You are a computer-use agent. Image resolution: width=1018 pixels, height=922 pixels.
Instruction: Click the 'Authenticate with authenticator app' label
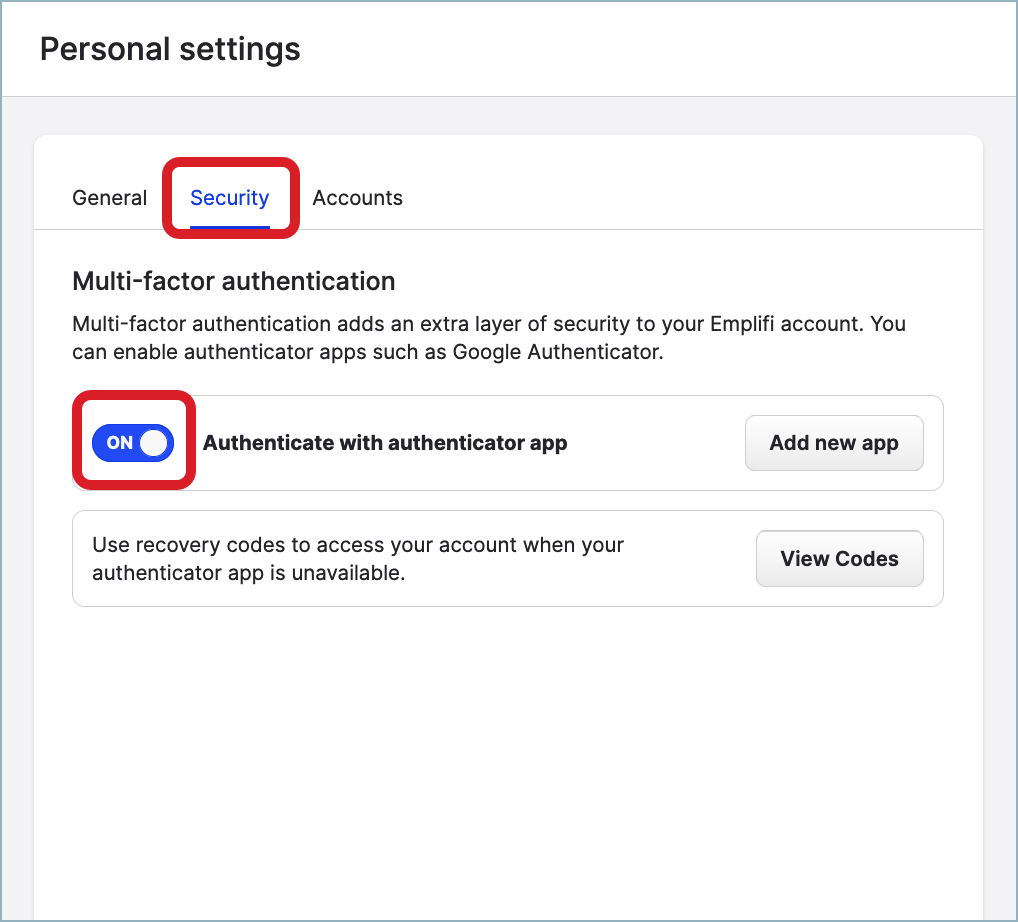(385, 443)
